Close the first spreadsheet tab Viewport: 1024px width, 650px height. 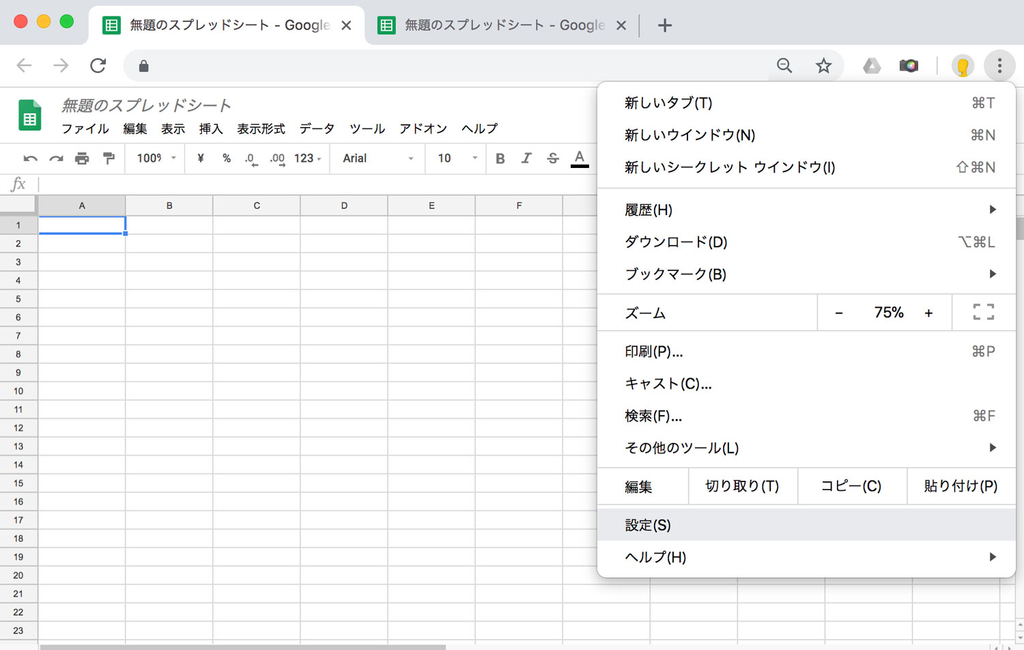[x=346, y=25]
